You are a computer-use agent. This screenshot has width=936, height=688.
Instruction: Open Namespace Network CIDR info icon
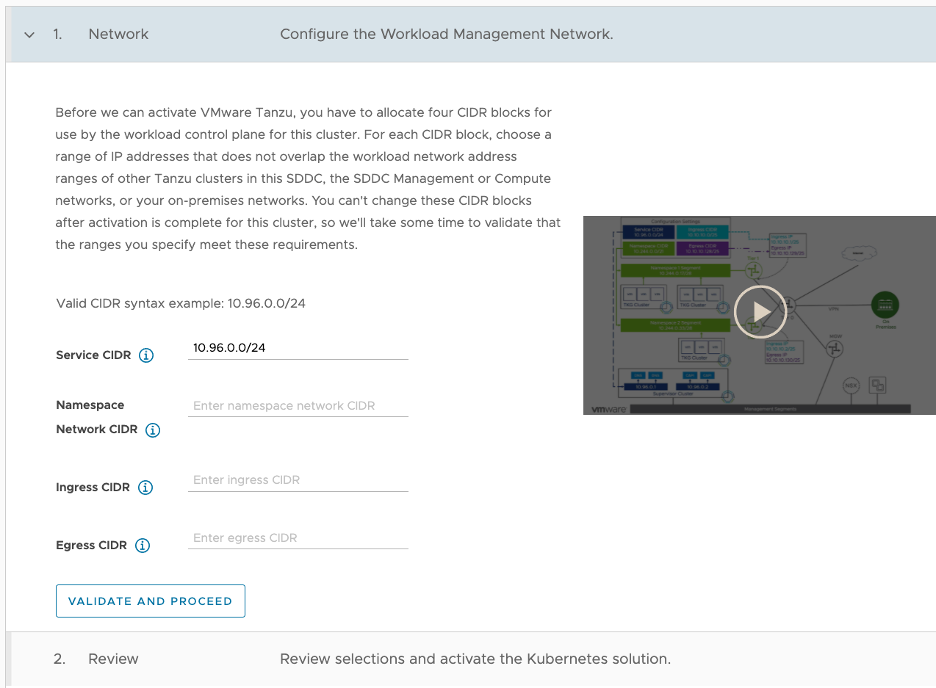click(x=153, y=430)
